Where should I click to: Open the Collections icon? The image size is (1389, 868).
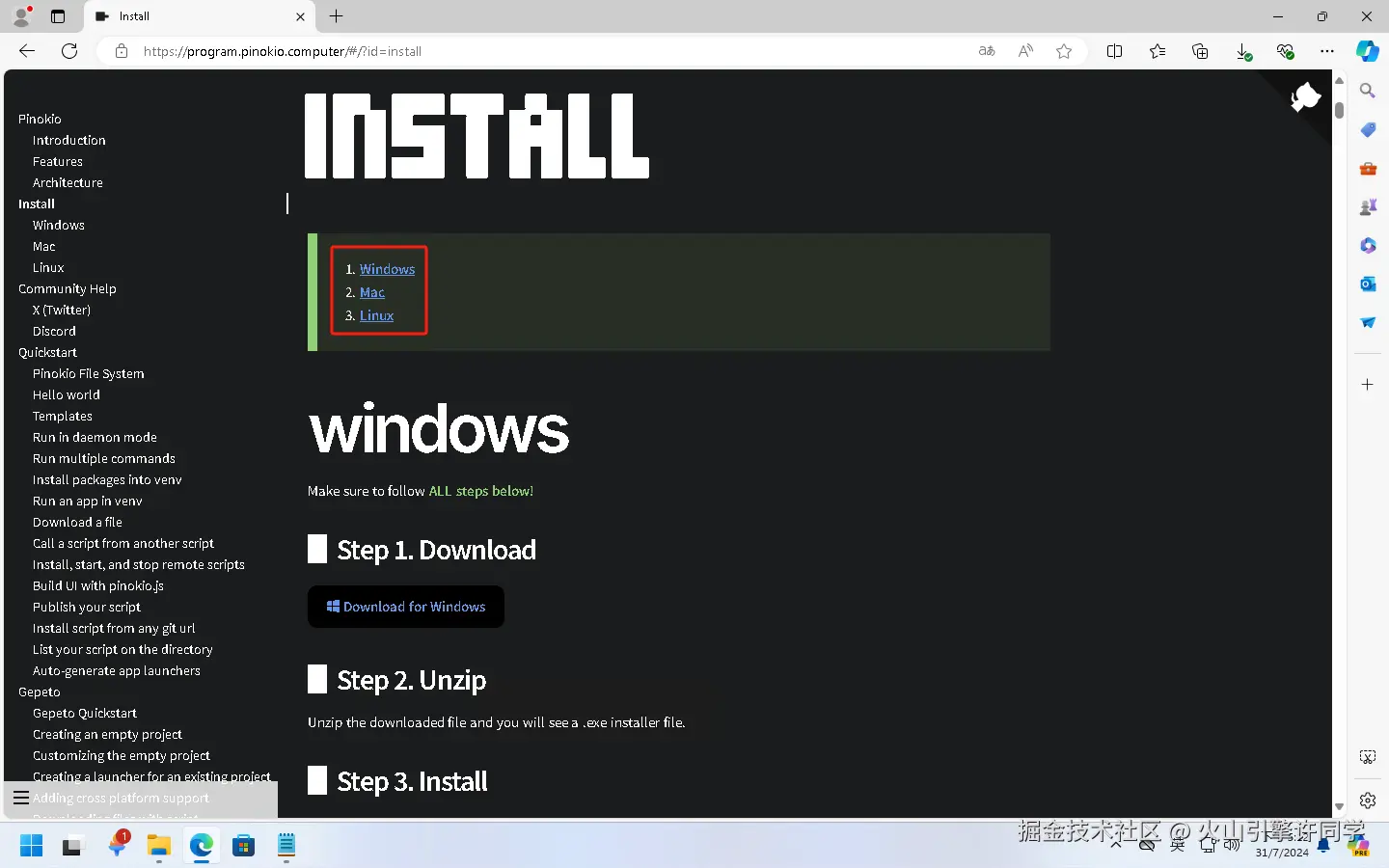pyautogui.click(x=1200, y=51)
